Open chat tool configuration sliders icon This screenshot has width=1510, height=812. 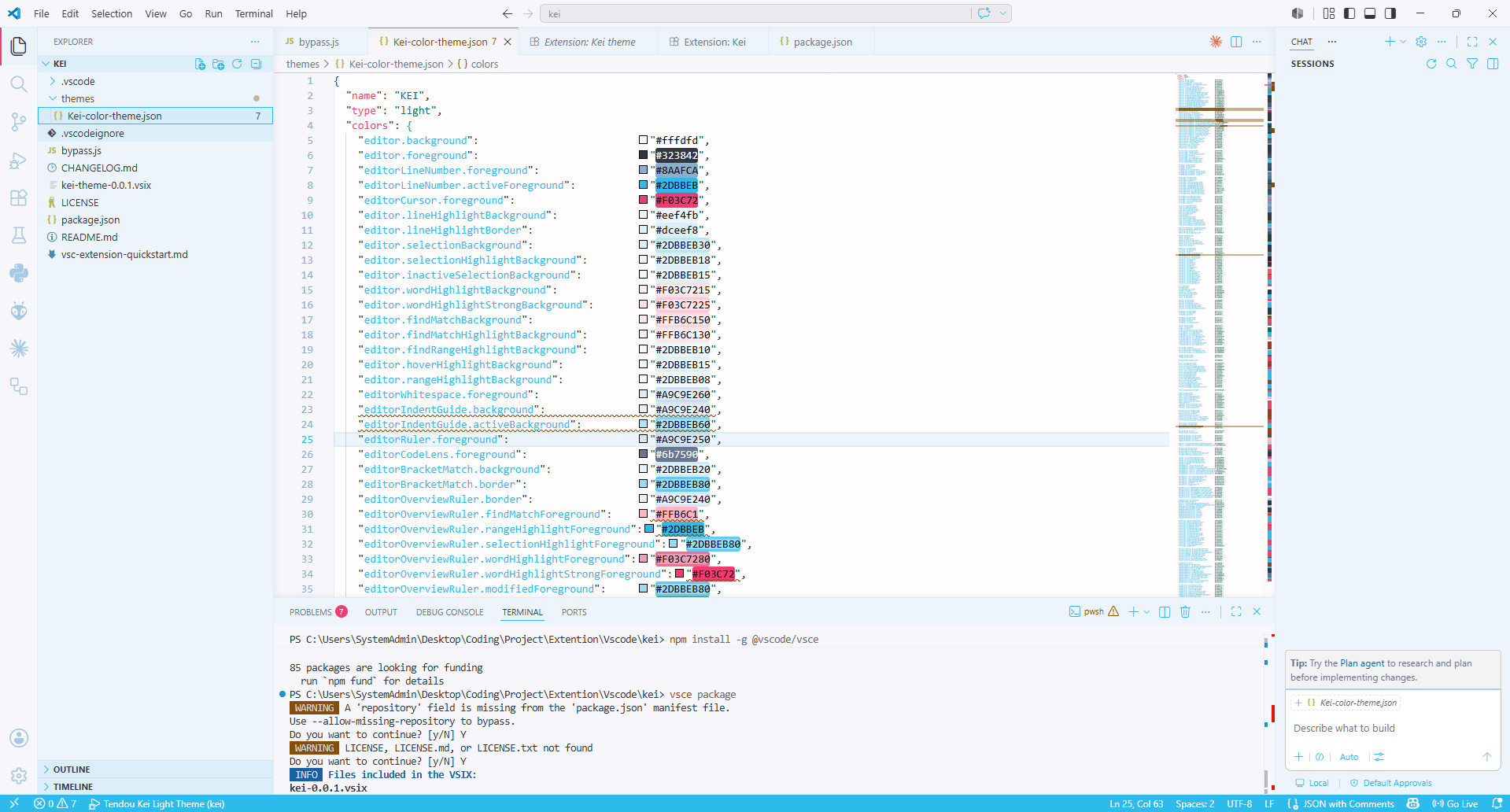pyautogui.click(x=1379, y=757)
